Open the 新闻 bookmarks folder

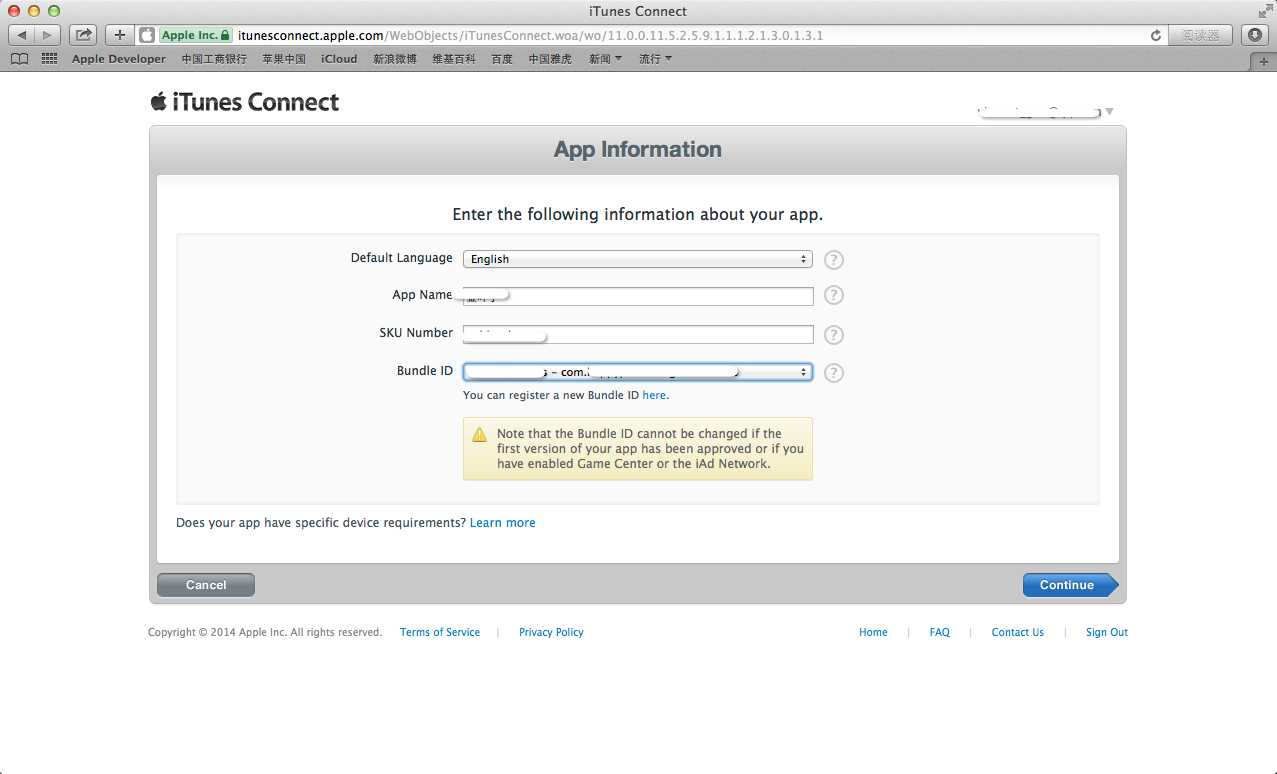pos(605,59)
